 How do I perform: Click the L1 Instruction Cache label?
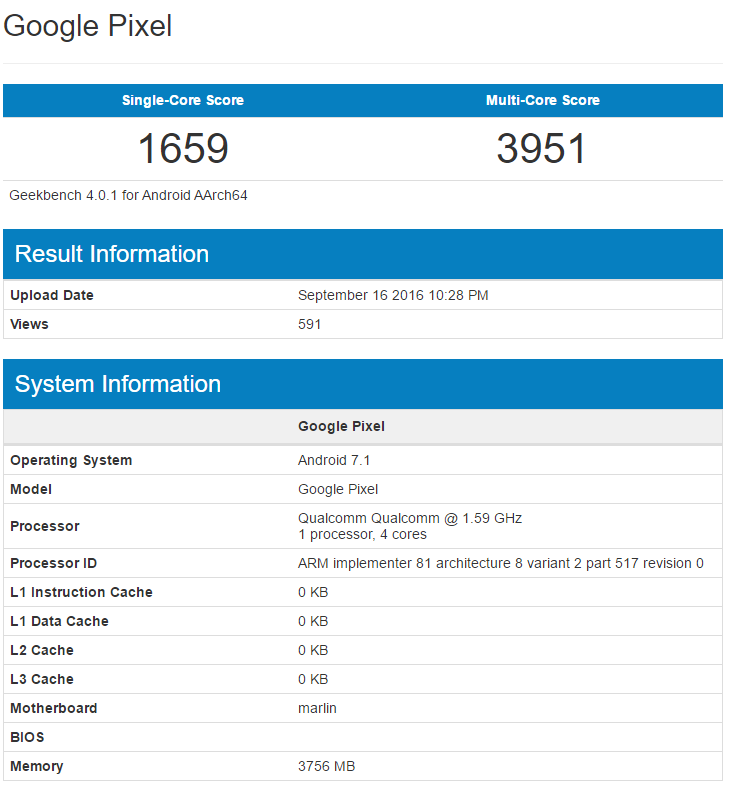(x=81, y=592)
